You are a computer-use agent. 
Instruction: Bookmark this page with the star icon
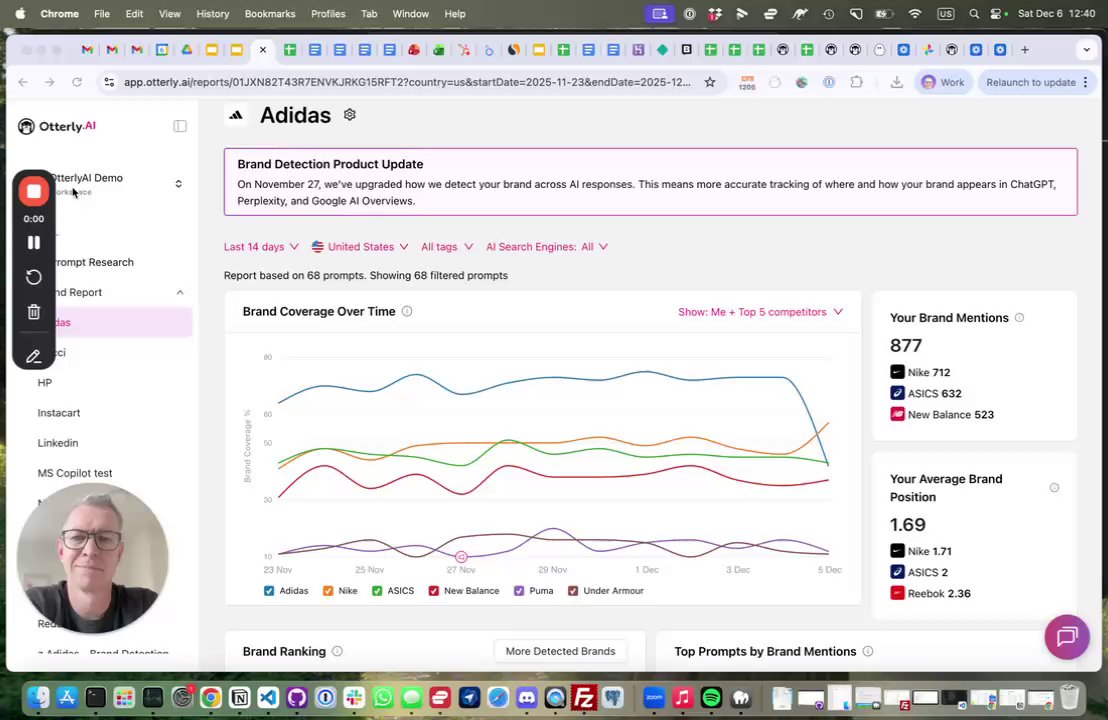(709, 82)
